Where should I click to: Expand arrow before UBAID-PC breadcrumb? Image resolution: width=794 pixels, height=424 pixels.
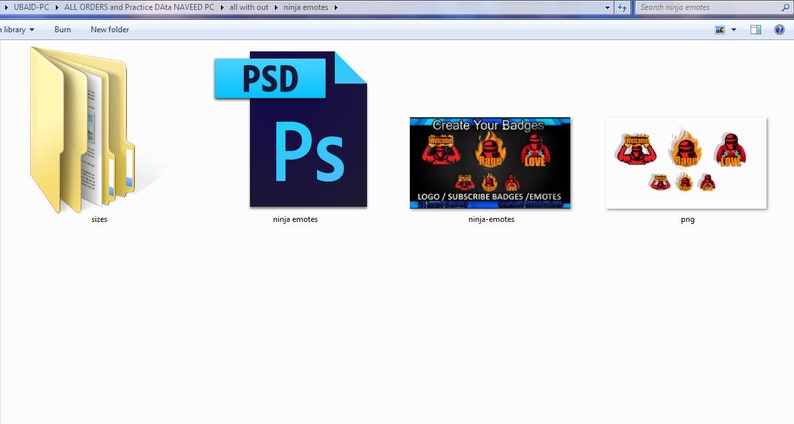[x=6, y=8]
